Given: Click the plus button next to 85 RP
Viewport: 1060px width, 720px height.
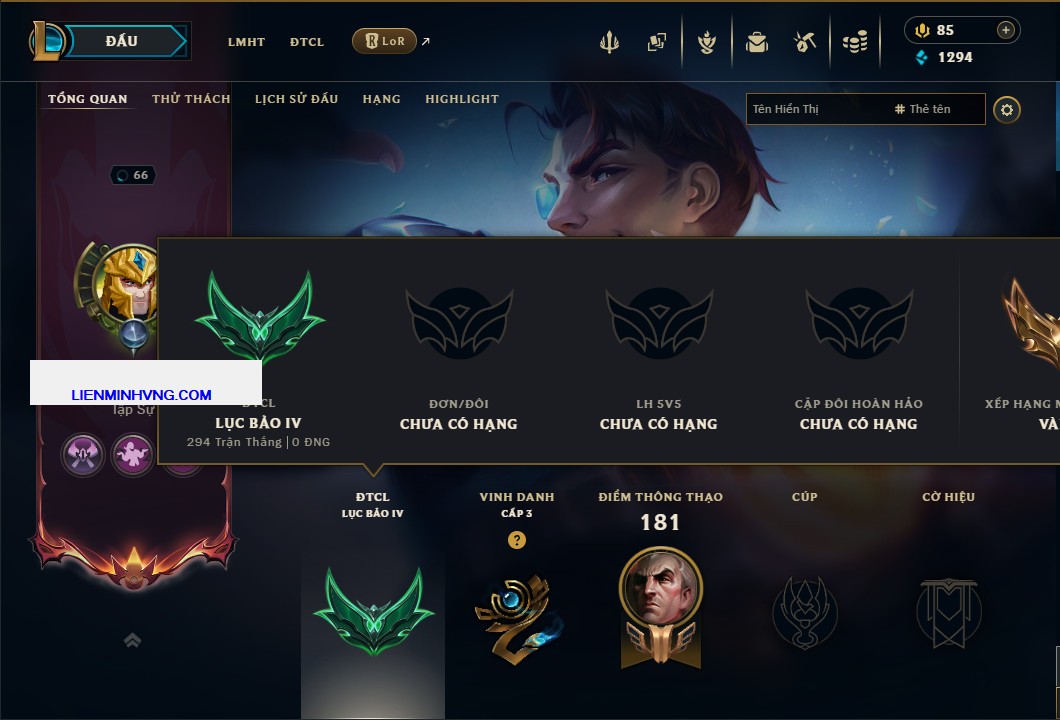Looking at the screenshot, I should pos(1006,30).
